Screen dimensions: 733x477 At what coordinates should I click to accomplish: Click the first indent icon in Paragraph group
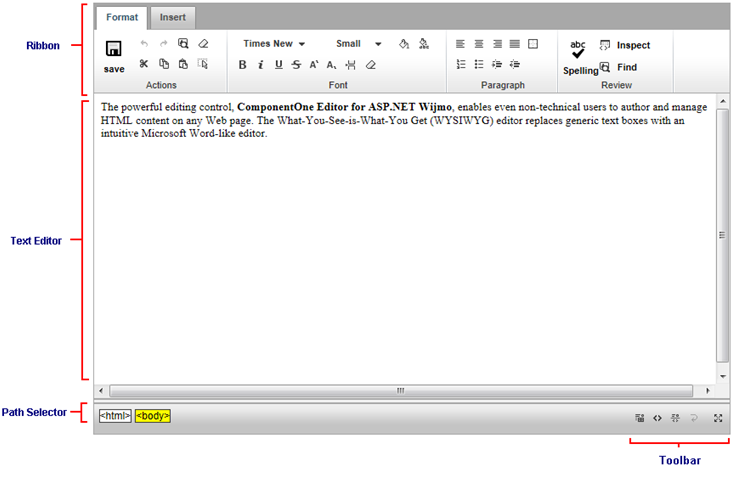[x=496, y=64]
